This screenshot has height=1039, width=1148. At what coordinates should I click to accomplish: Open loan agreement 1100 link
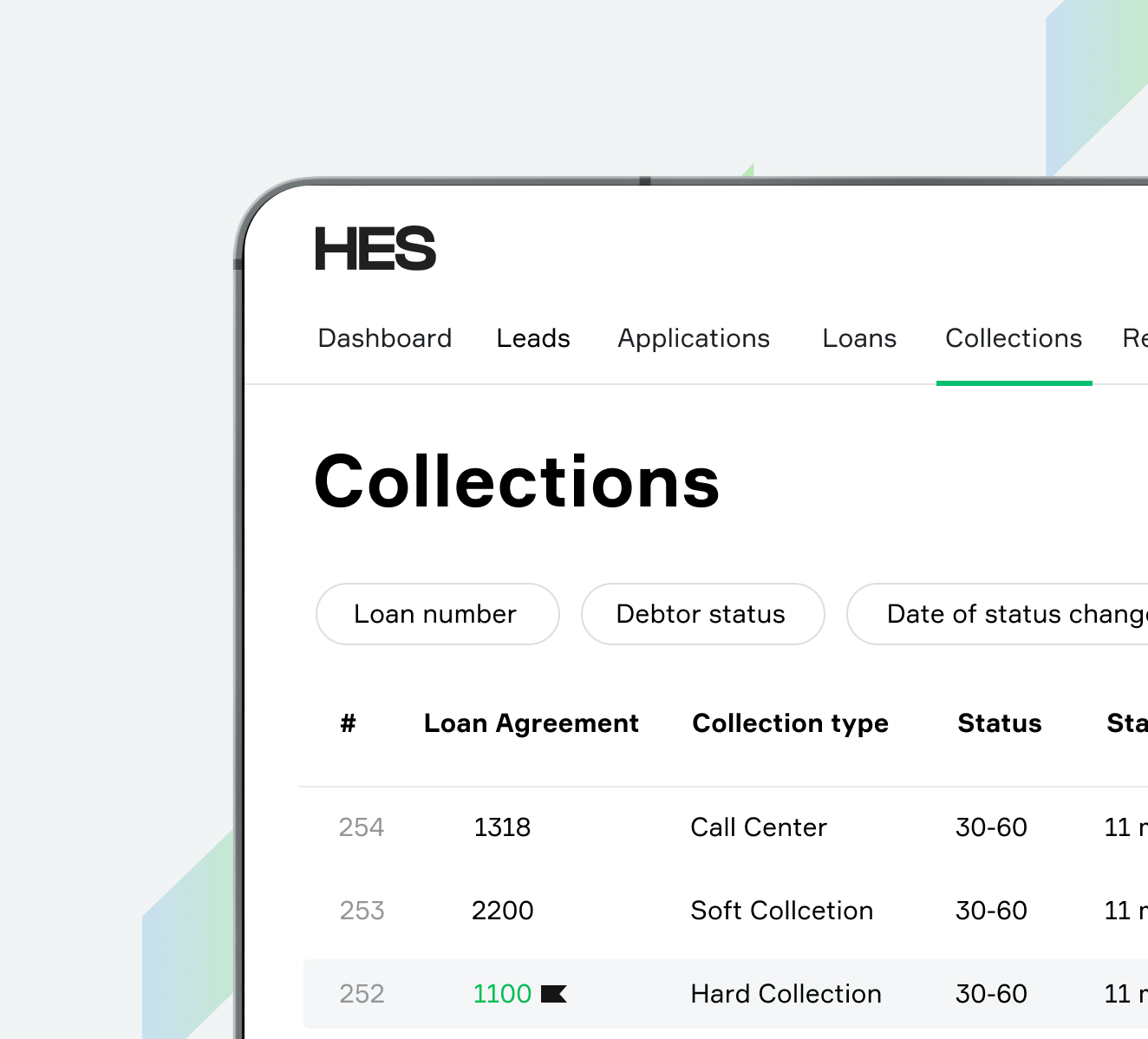pos(502,994)
